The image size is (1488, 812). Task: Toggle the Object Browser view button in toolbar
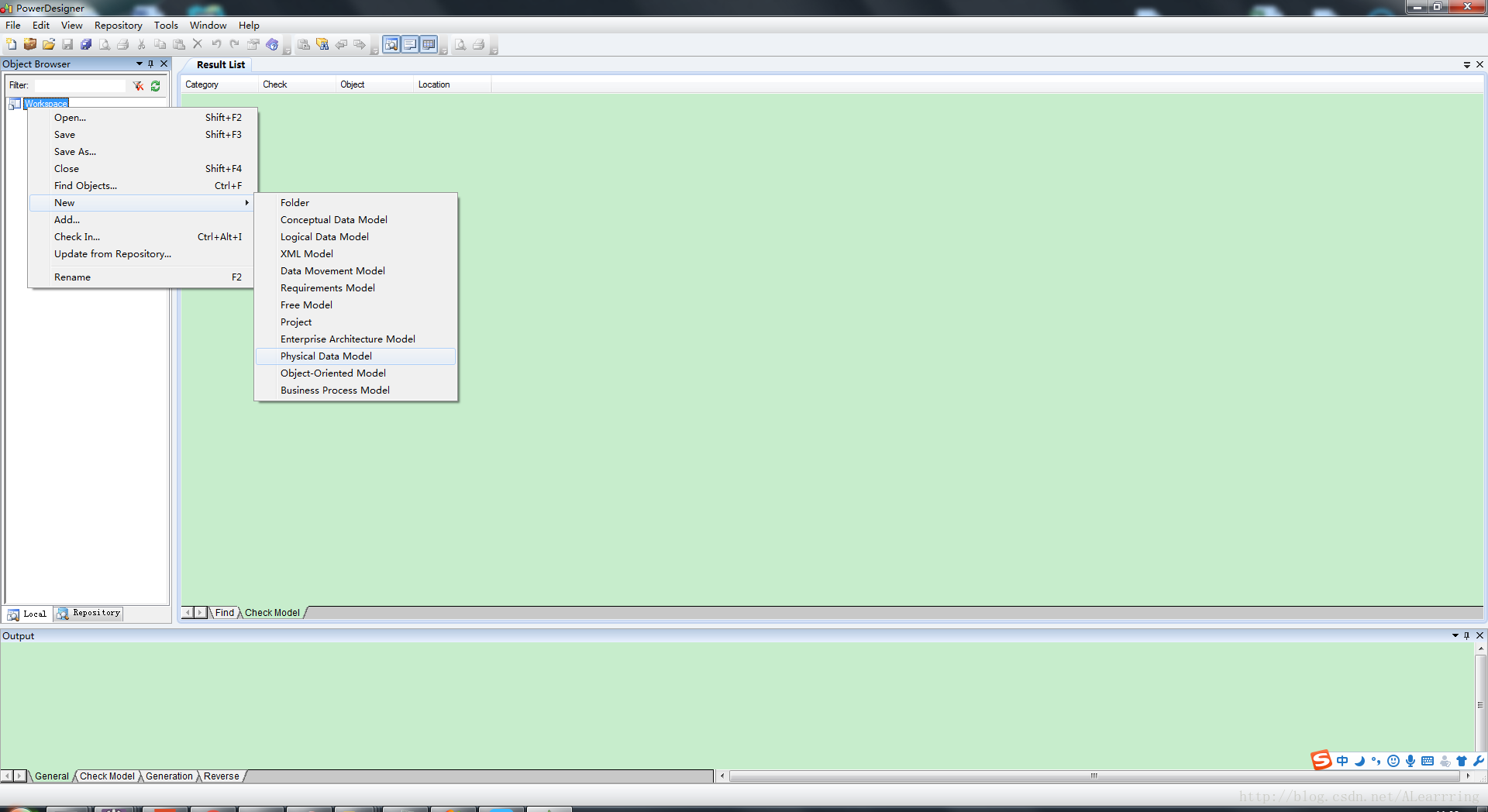[391, 44]
